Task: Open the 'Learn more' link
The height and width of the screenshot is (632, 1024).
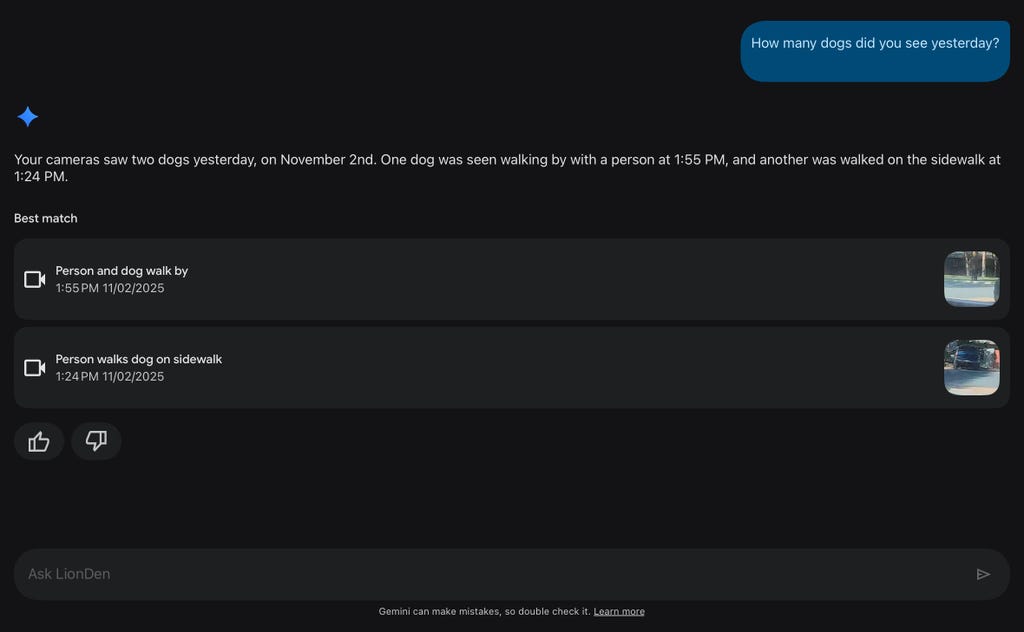Action: [619, 612]
